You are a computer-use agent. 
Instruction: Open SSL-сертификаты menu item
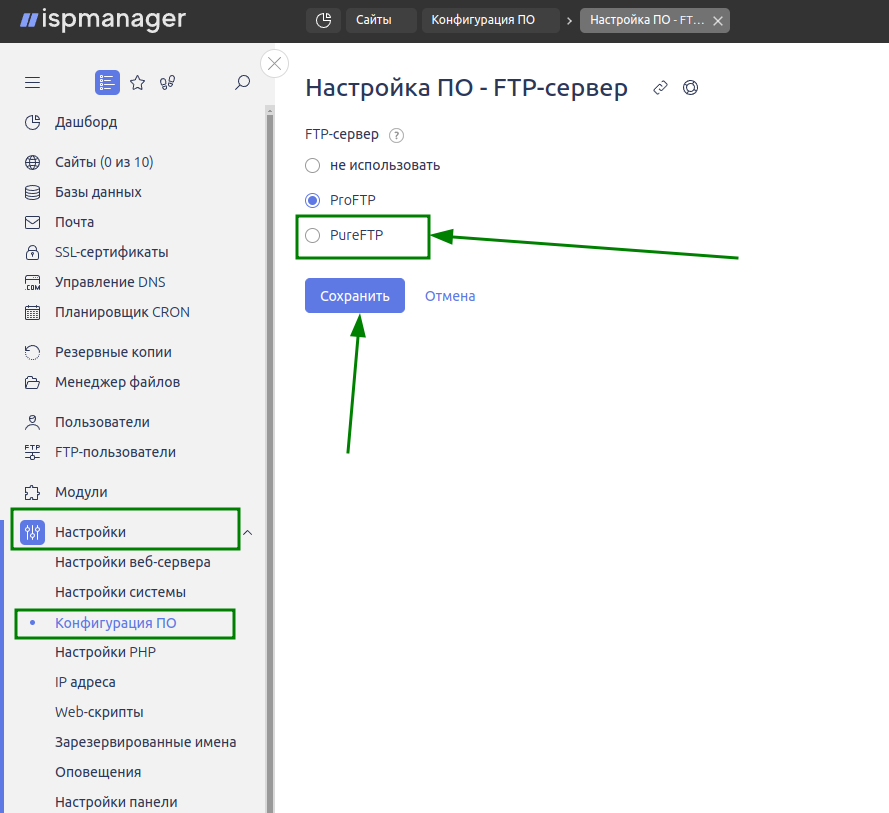112,252
